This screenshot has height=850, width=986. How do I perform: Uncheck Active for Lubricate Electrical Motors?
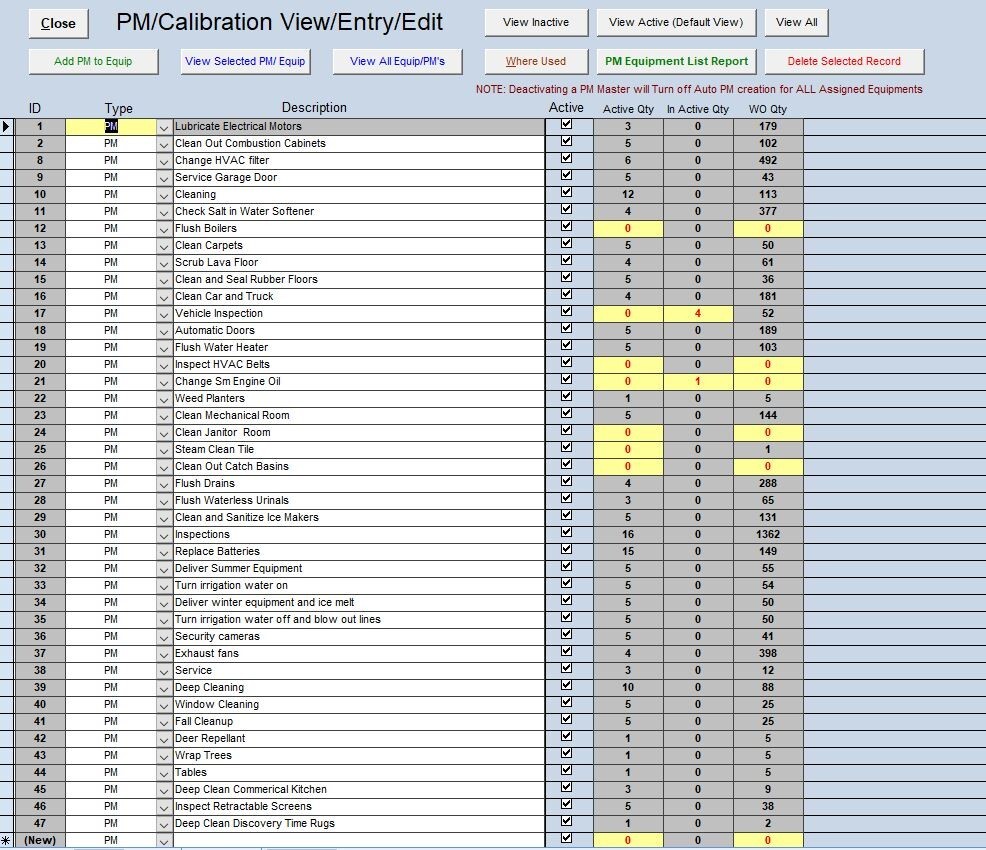point(567,126)
